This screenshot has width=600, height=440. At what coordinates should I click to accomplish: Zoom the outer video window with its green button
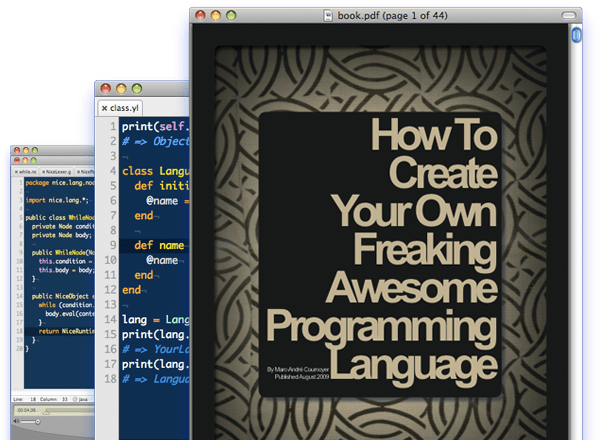(35, 150)
